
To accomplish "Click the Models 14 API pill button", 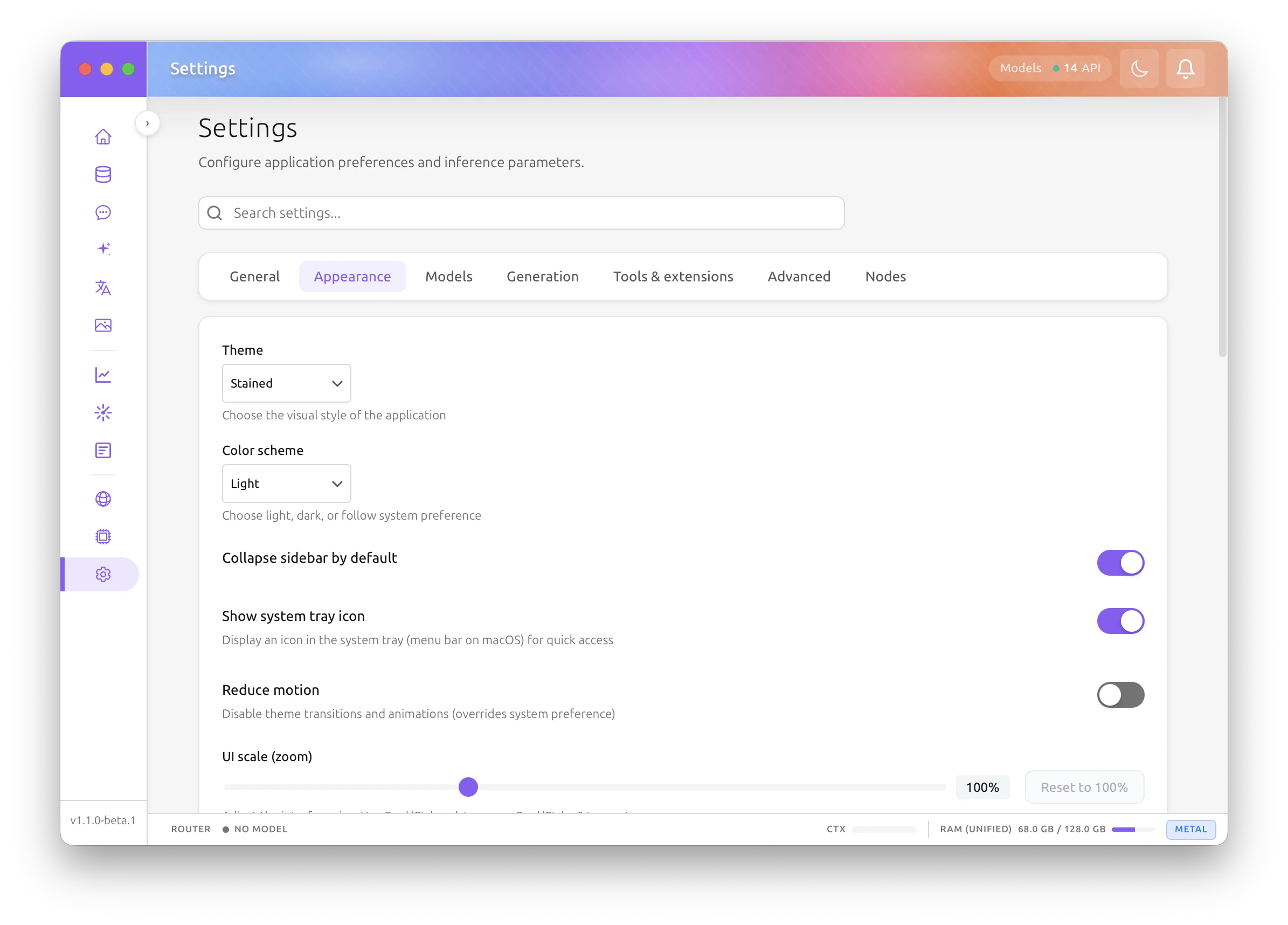I will [x=1049, y=69].
